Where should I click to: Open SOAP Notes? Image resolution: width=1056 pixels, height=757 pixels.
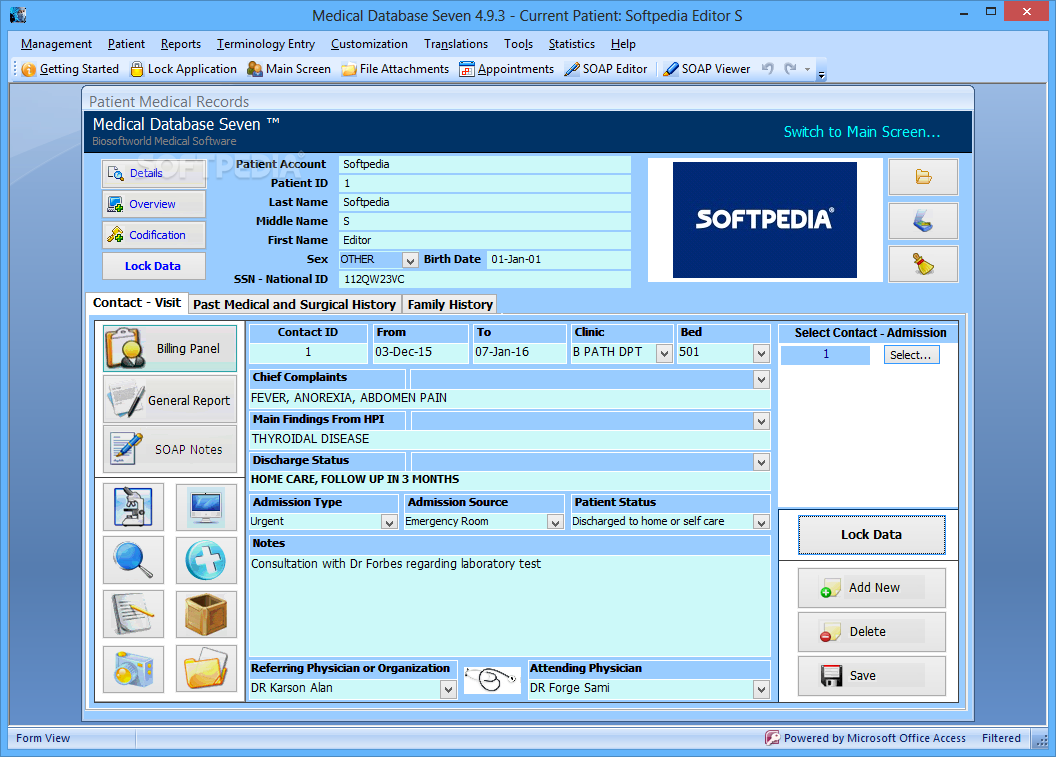pyautogui.click(x=170, y=449)
